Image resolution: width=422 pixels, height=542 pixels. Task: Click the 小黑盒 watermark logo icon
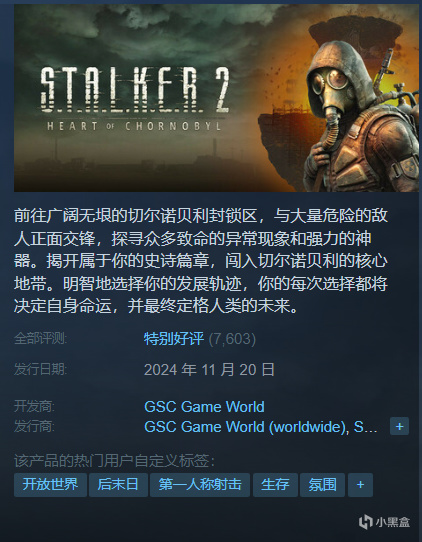[366, 522]
